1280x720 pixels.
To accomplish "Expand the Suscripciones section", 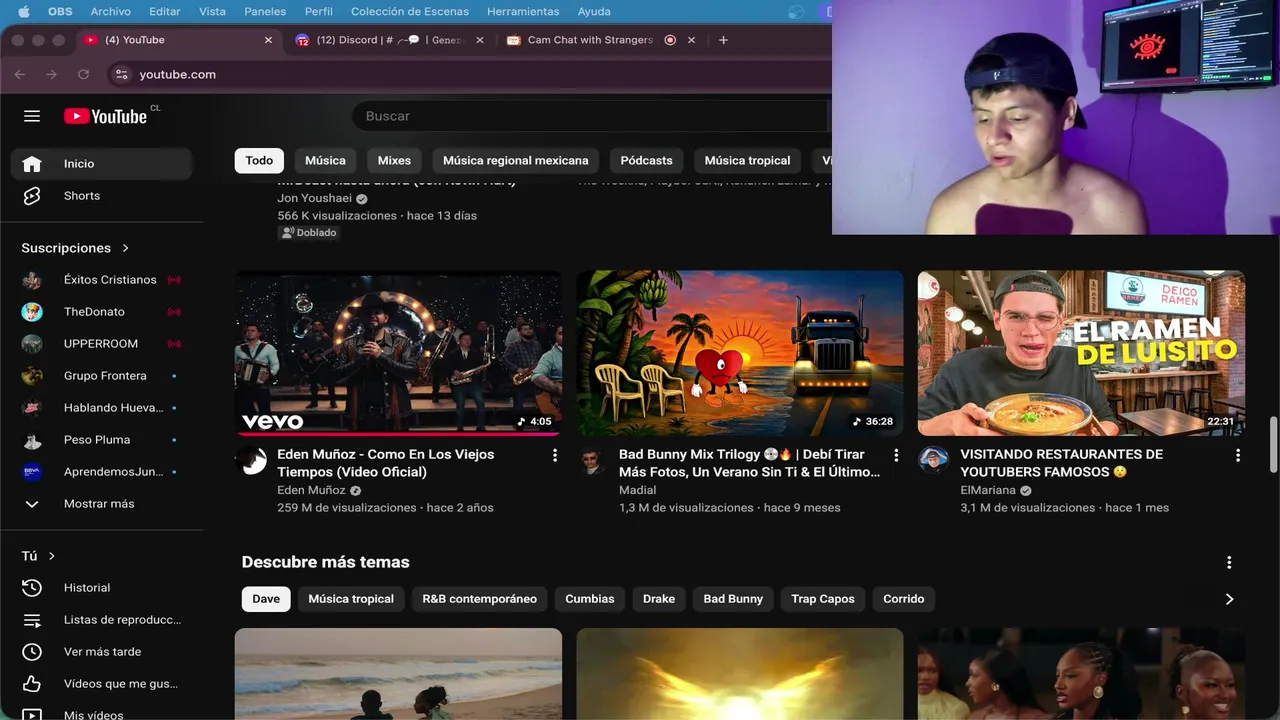I will 76,248.
